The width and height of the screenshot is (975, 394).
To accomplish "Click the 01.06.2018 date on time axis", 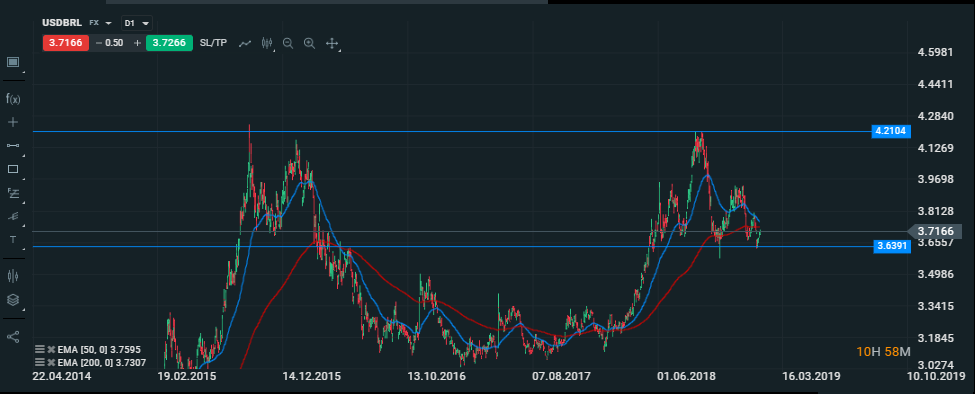I will 686,377.
